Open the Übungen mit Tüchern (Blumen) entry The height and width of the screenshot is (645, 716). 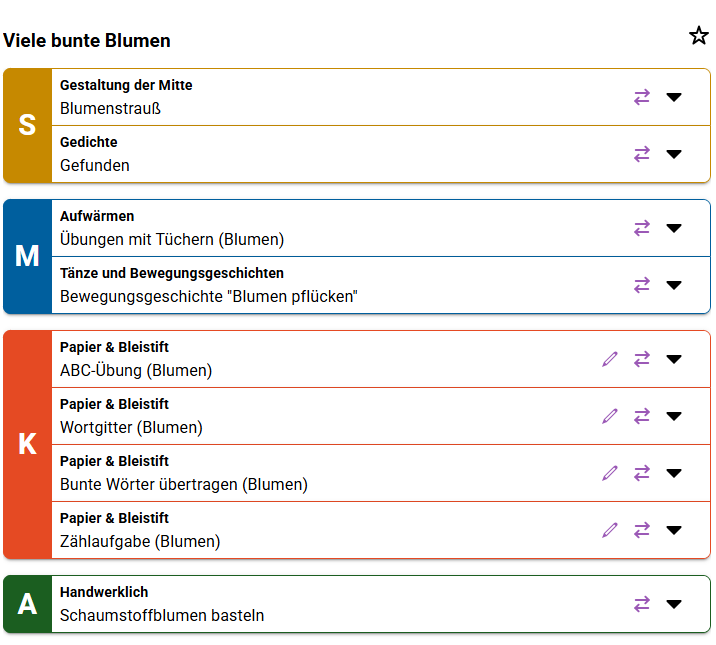[x=172, y=240]
